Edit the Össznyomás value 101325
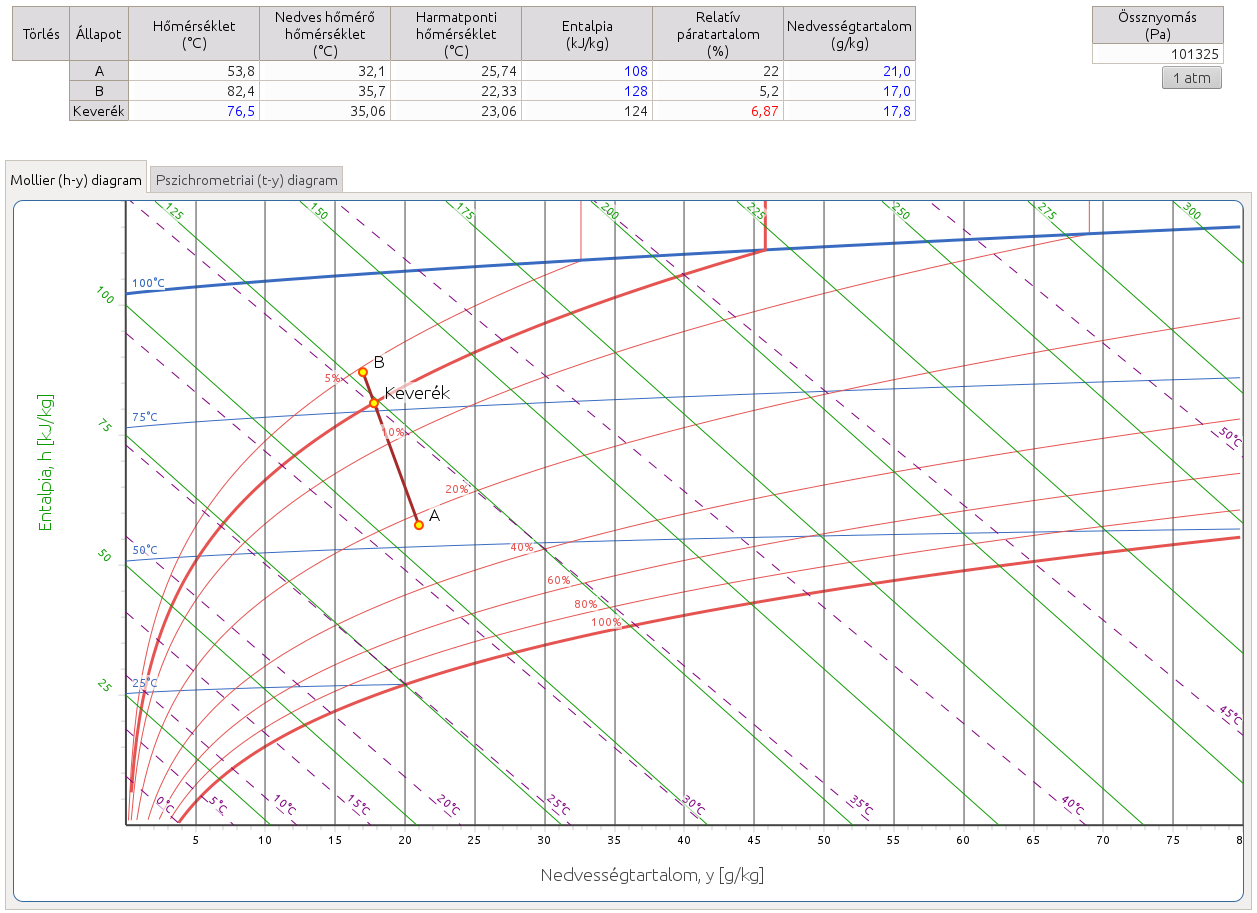This screenshot has height=913, width=1257. [1157, 54]
